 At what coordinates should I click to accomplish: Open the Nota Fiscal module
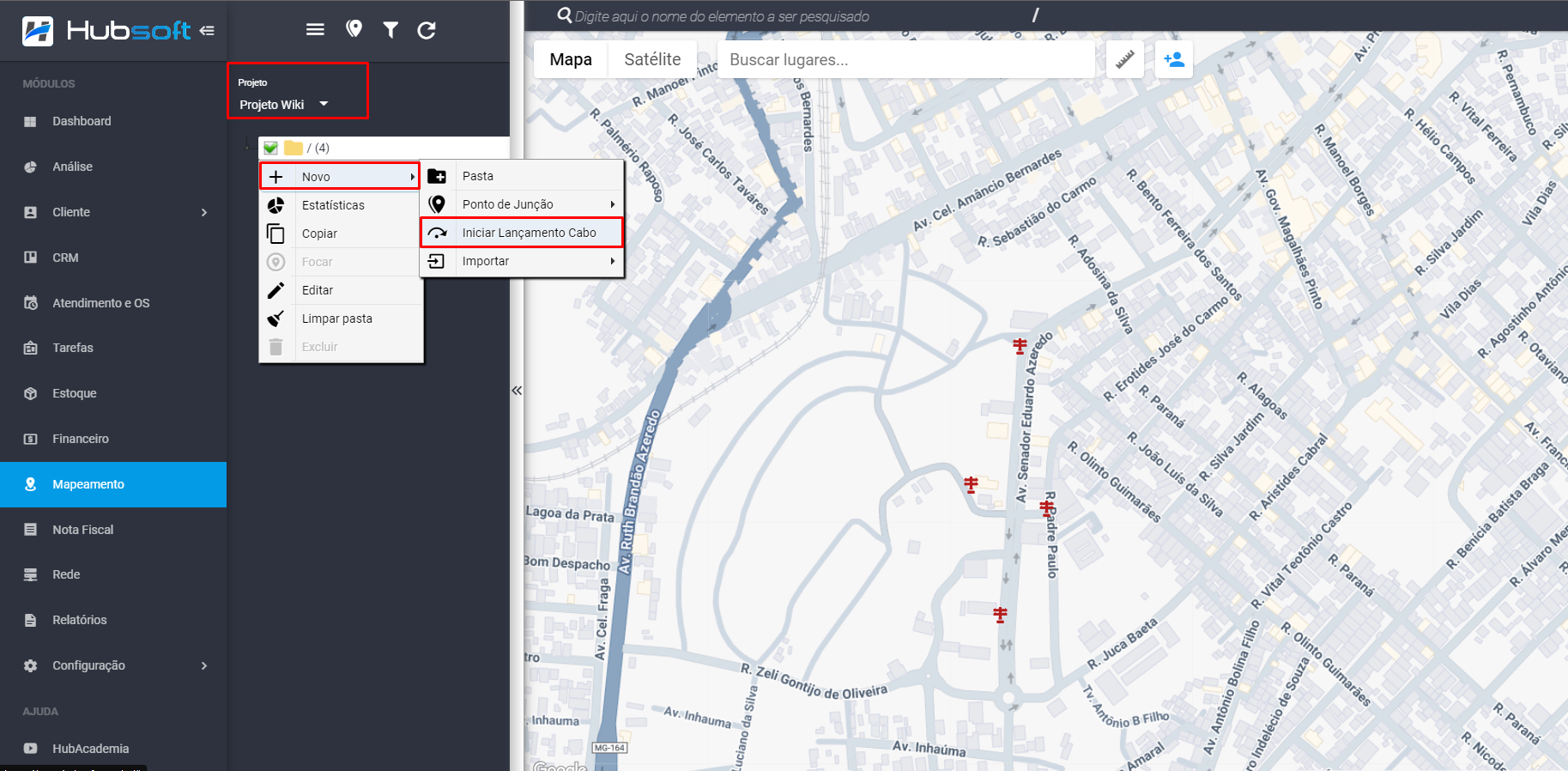coord(113,530)
